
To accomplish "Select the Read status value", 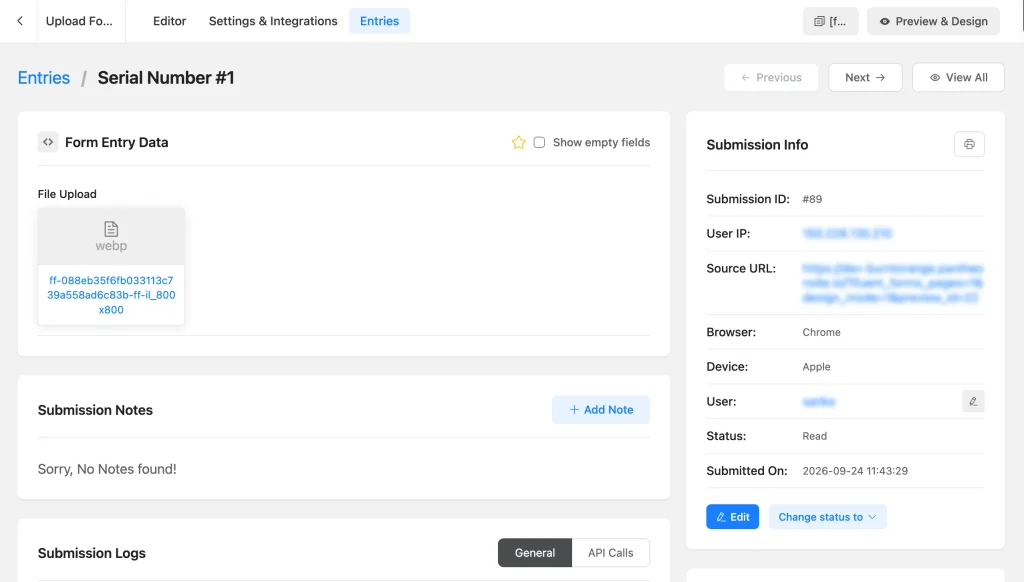I will pyautogui.click(x=814, y=436).
